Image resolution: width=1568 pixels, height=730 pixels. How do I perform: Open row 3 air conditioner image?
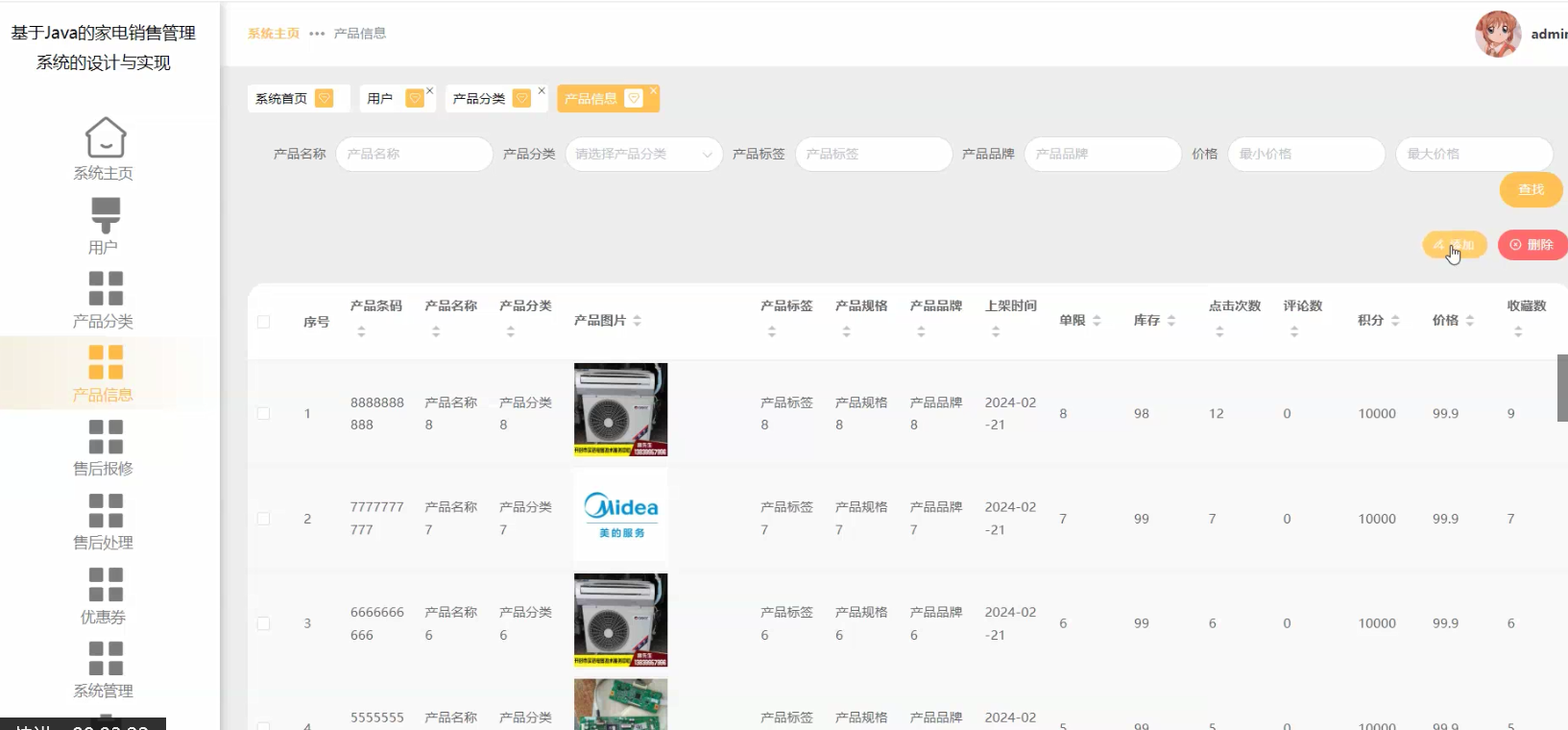[620, 620]
